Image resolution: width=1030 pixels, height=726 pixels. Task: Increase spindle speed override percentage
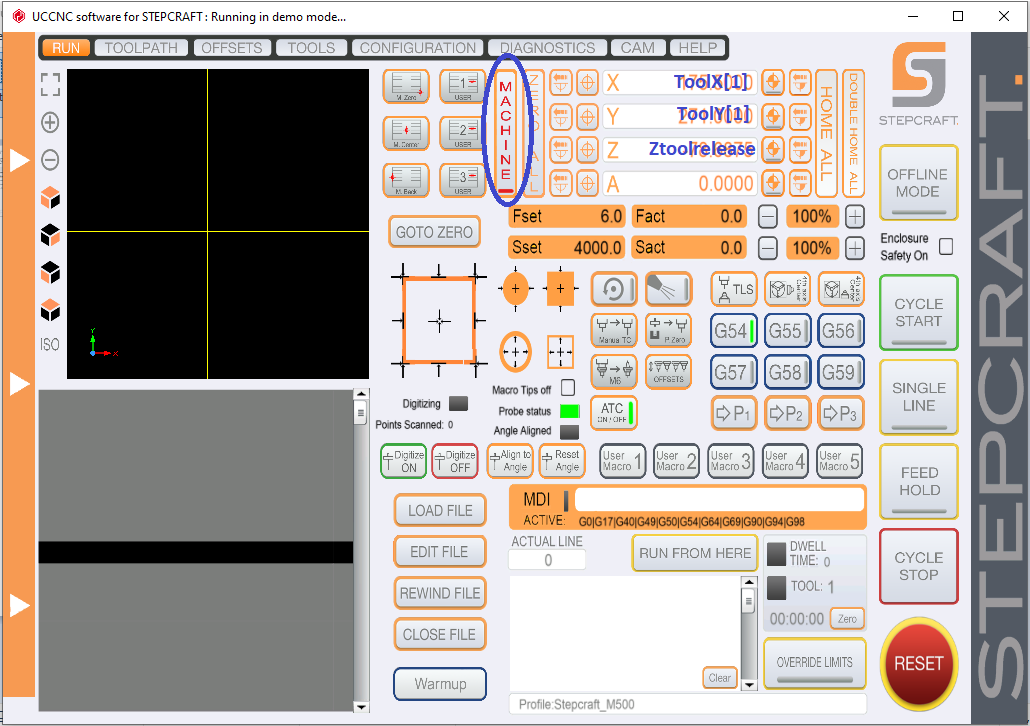click(x=854, y=248)
